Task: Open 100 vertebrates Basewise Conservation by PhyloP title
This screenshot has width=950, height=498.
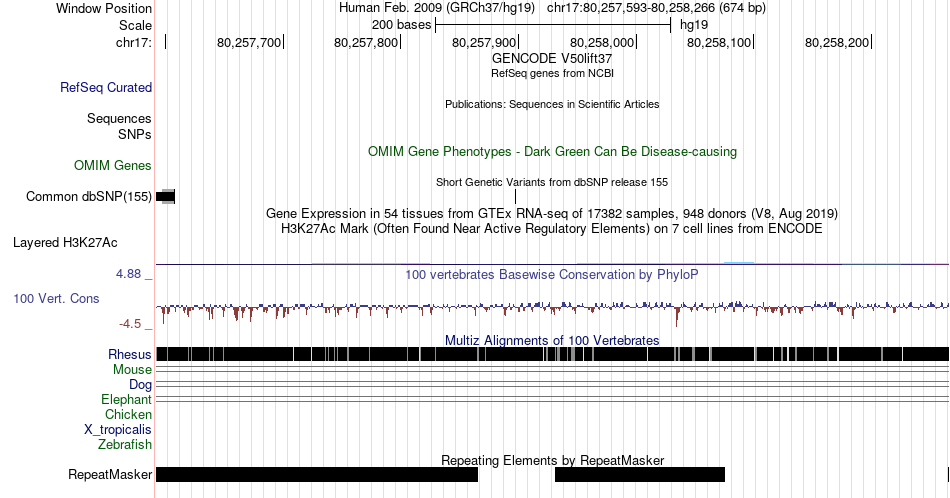Action: click(552, 274)
